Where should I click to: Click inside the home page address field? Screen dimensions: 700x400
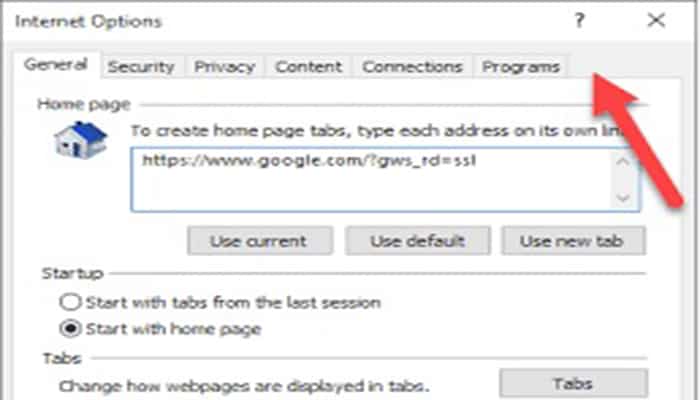coord(370,180)
